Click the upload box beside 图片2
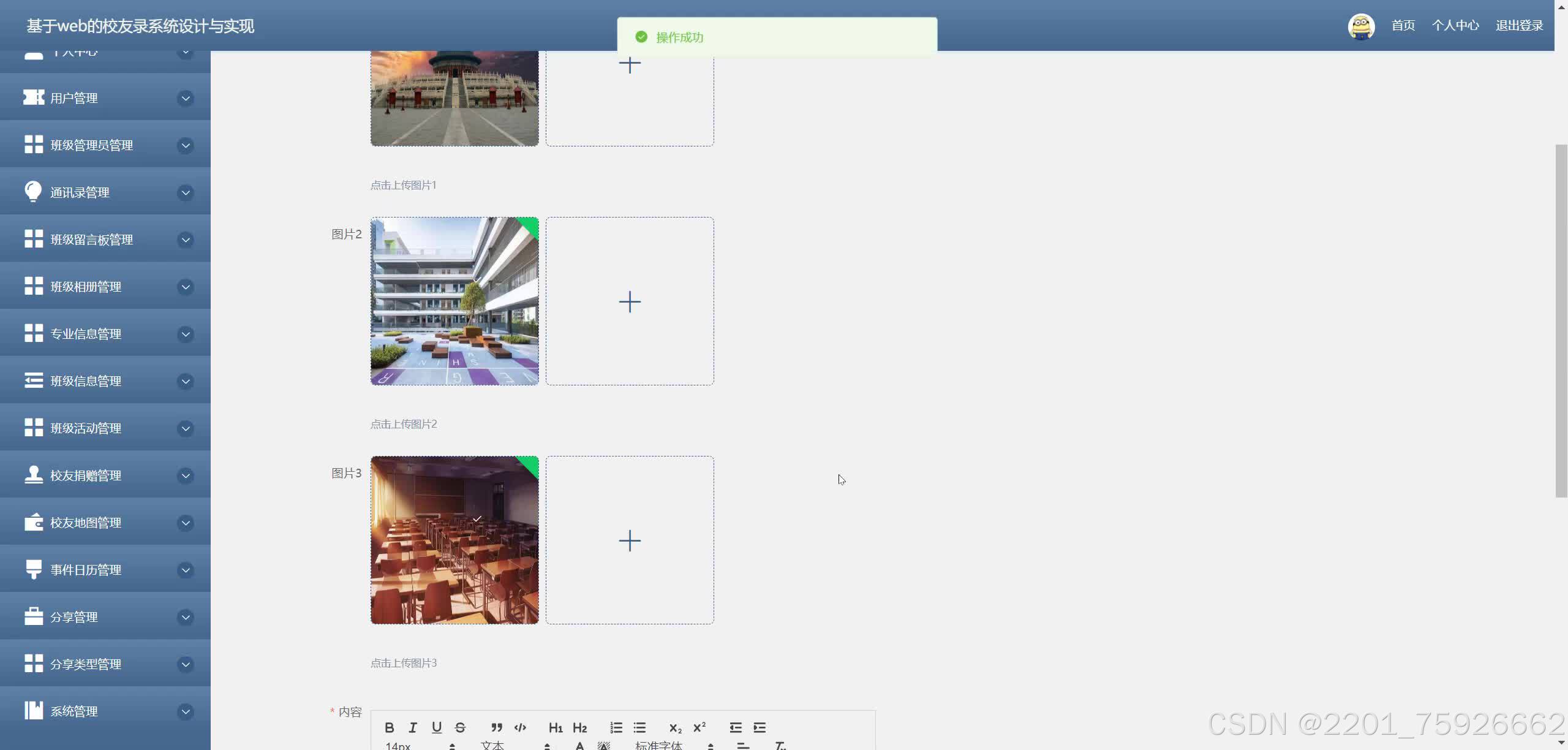1568x750 pixels. pyautogui.click(x=630, y=301)
